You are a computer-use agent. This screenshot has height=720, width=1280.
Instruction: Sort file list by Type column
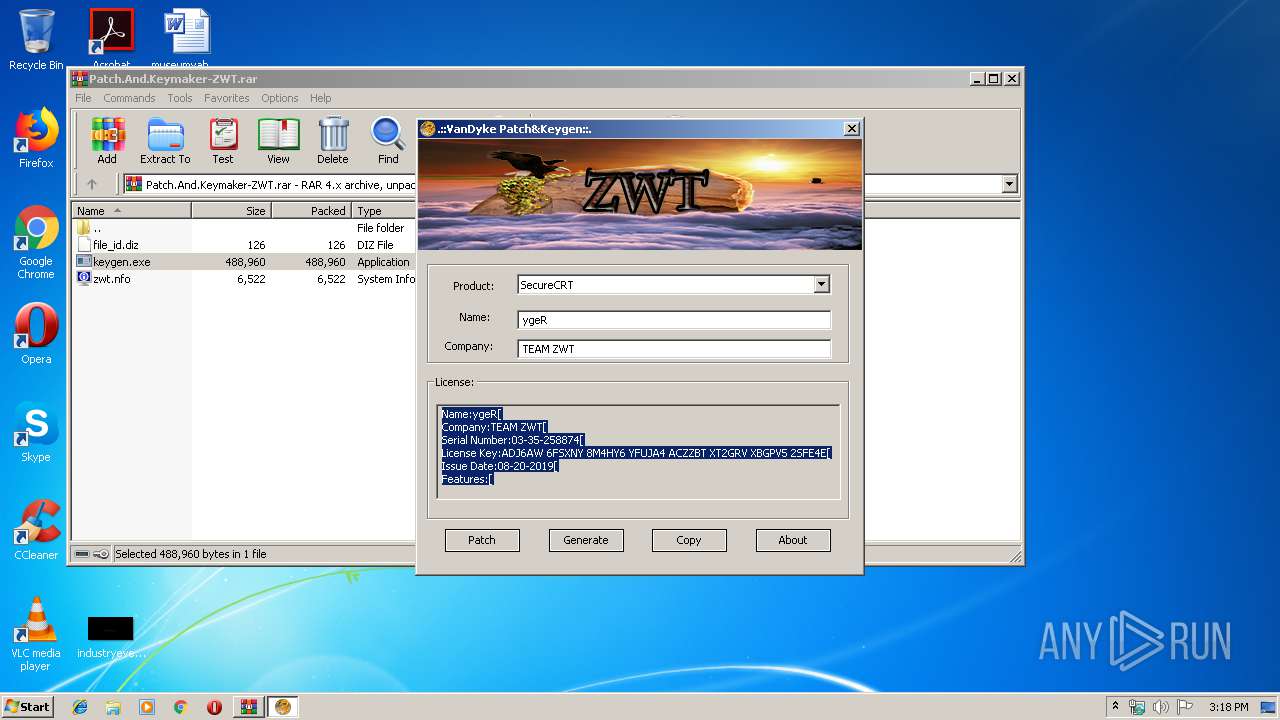click(x=384, y=211)
